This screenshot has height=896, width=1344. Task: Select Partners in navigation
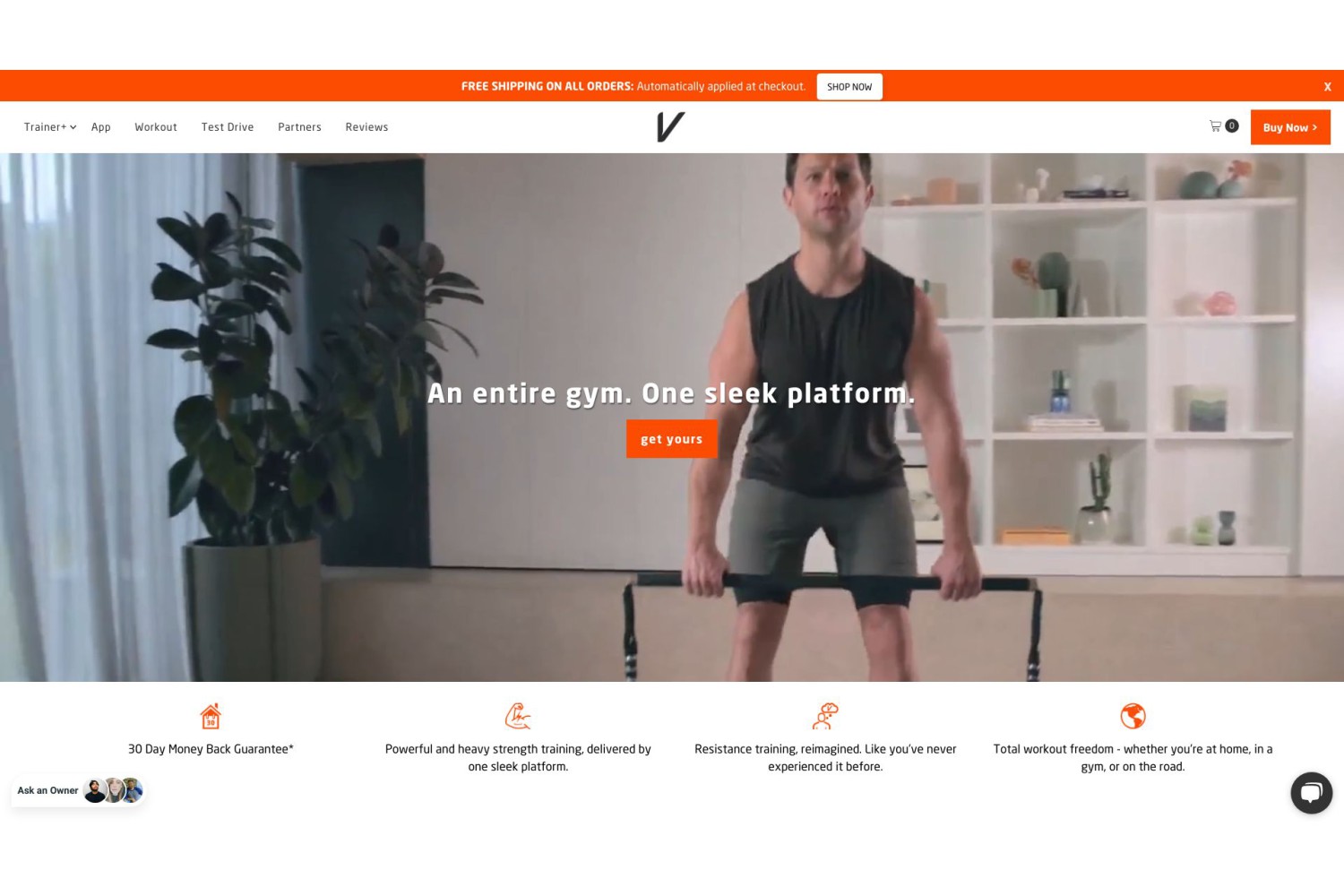299,127
